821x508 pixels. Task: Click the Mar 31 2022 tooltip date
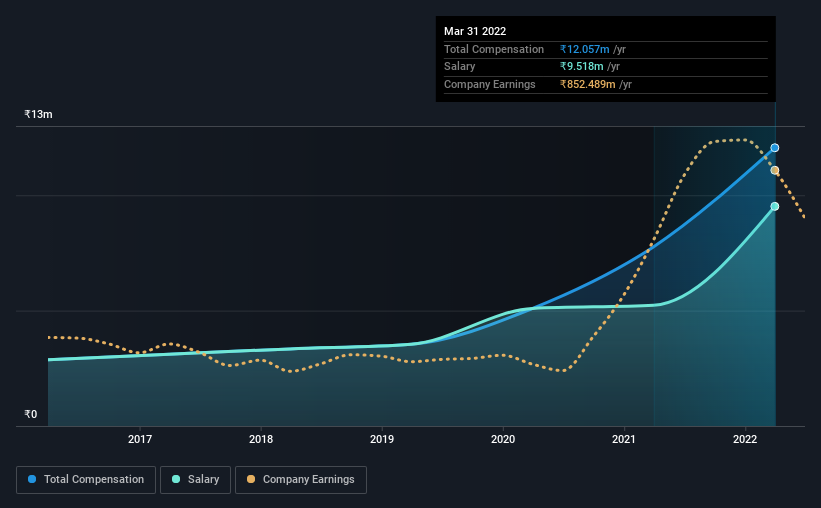[475, 31]
